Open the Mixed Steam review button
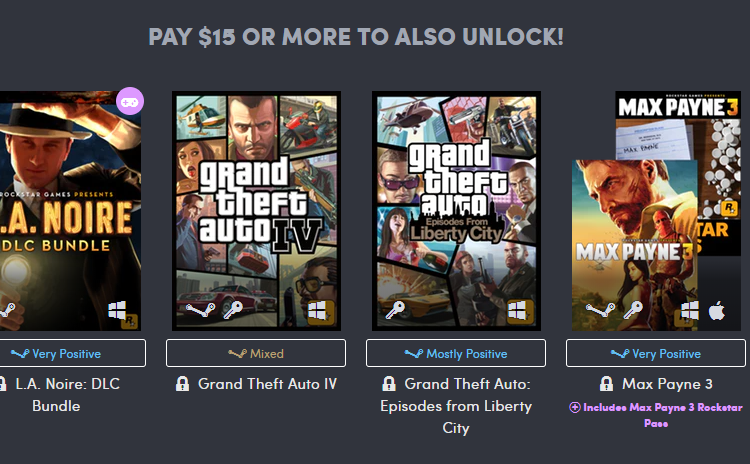This screenshot has width=750, height=464. [256, 354]
